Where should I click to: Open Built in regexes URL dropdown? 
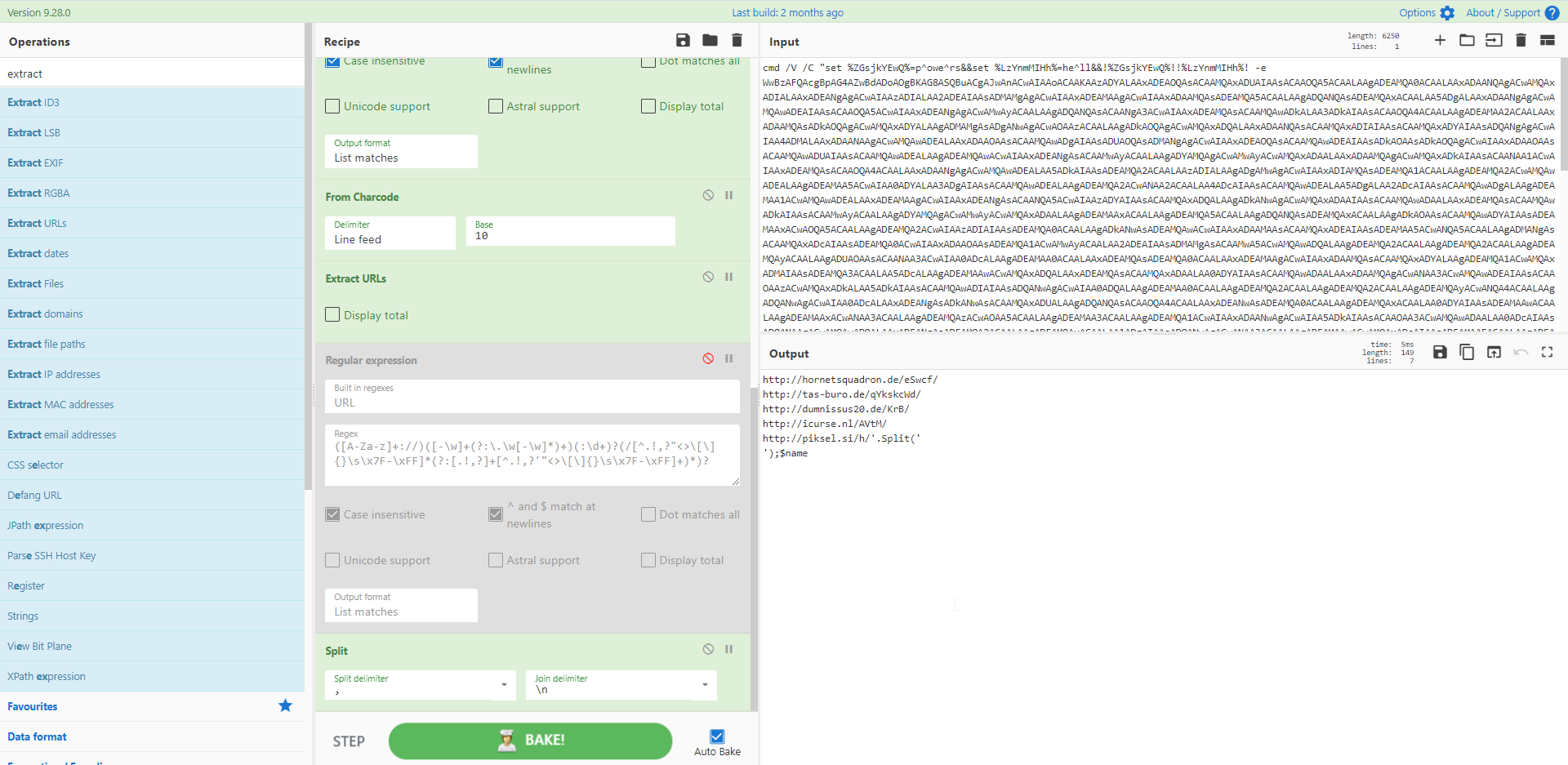pyautogui.click(x=532, y=396)
